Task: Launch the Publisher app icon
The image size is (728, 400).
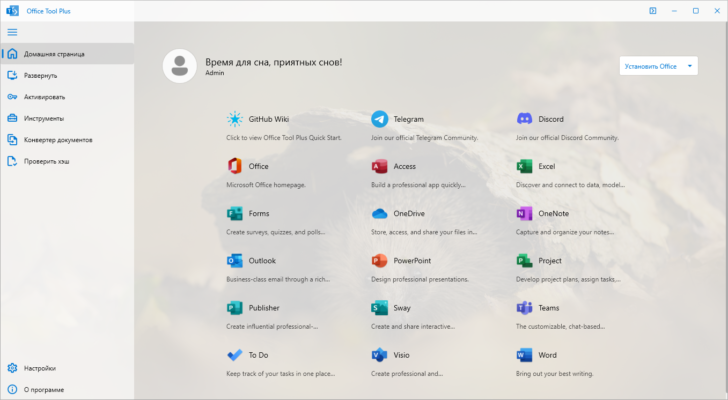Action: tap(234, 308)
